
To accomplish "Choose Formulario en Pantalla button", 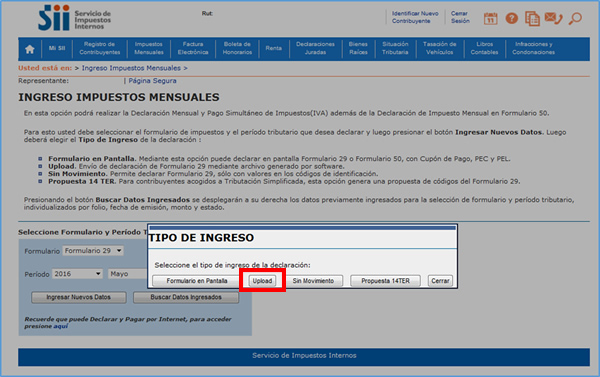I will click(197, 281).
